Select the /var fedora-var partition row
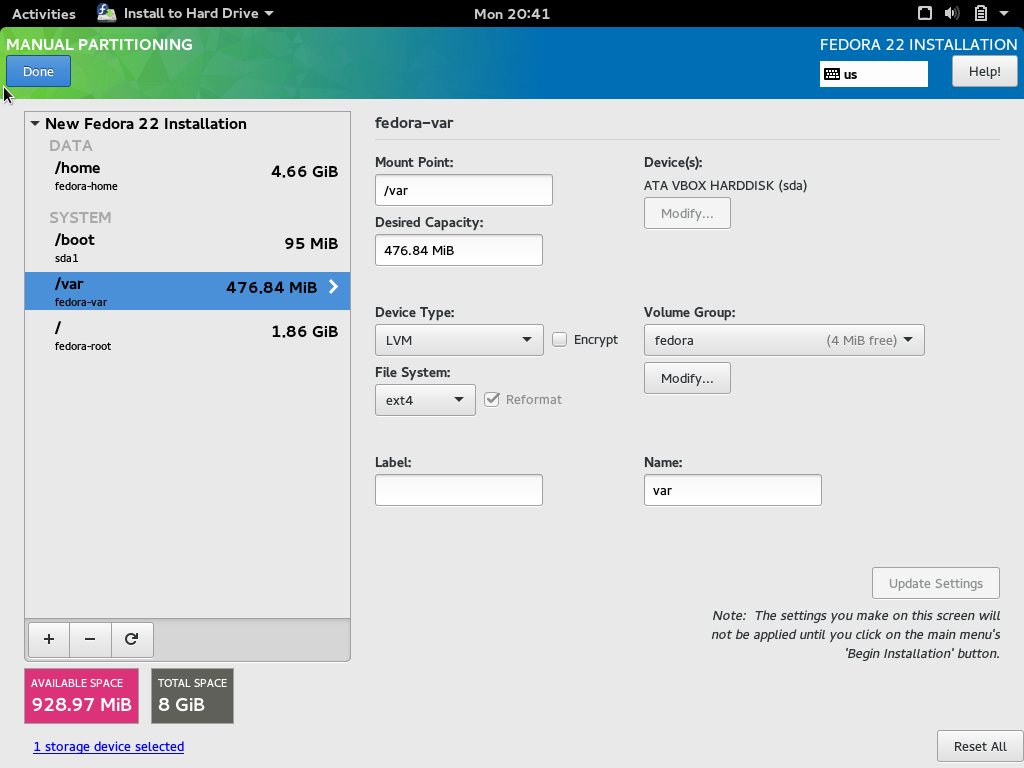The height and width of the screenshot is (768, 1024). [187, 291]
